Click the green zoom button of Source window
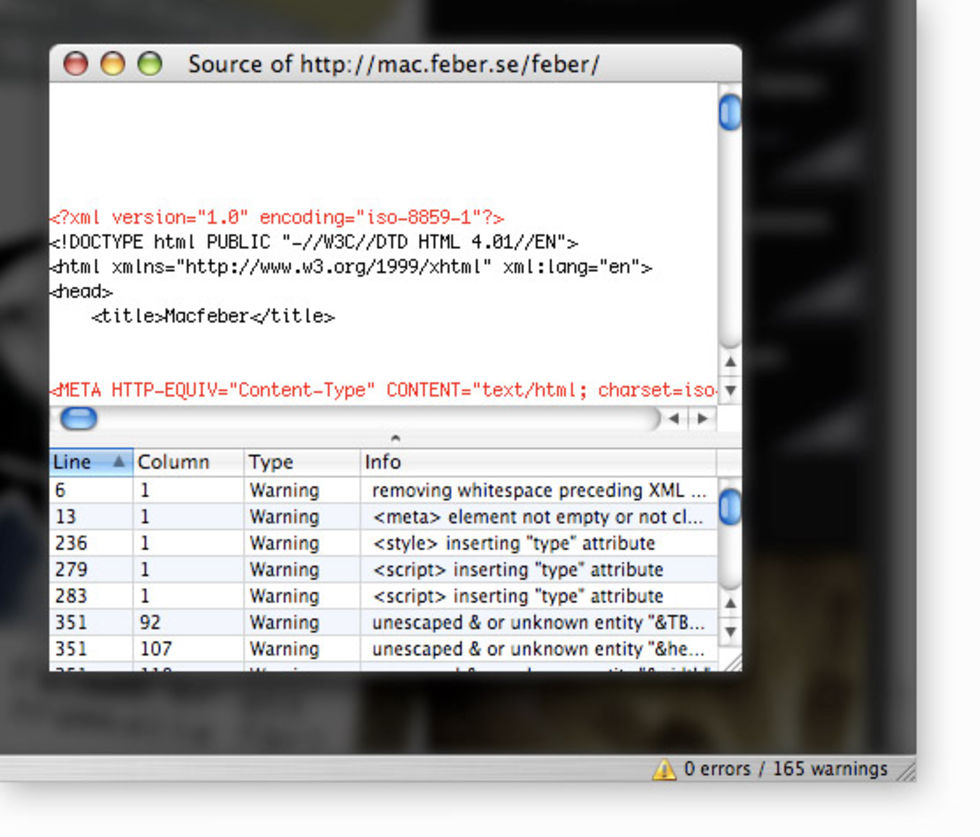The image size is (980, 837). click(149, 64)
